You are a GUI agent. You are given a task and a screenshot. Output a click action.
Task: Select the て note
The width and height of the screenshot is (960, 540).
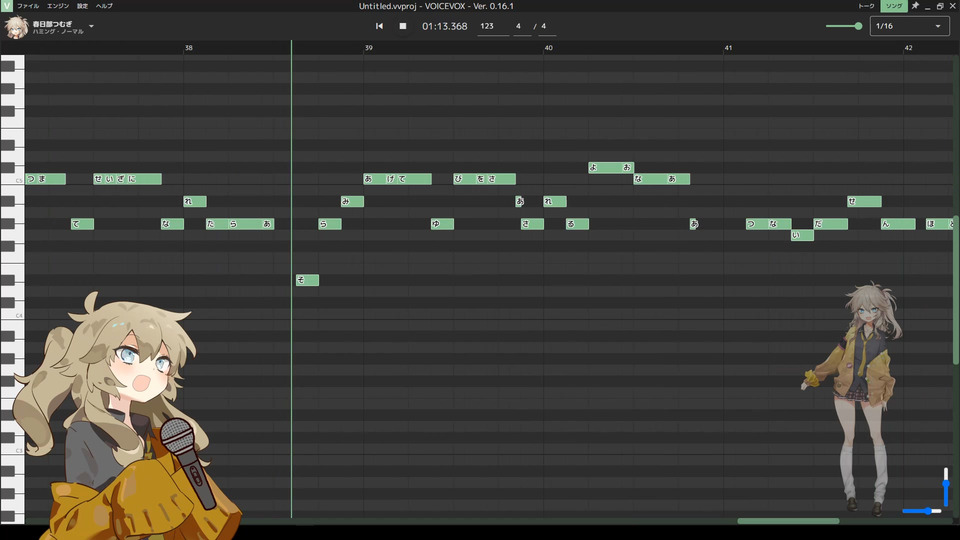pyautogui.click(x=83, y=223)
